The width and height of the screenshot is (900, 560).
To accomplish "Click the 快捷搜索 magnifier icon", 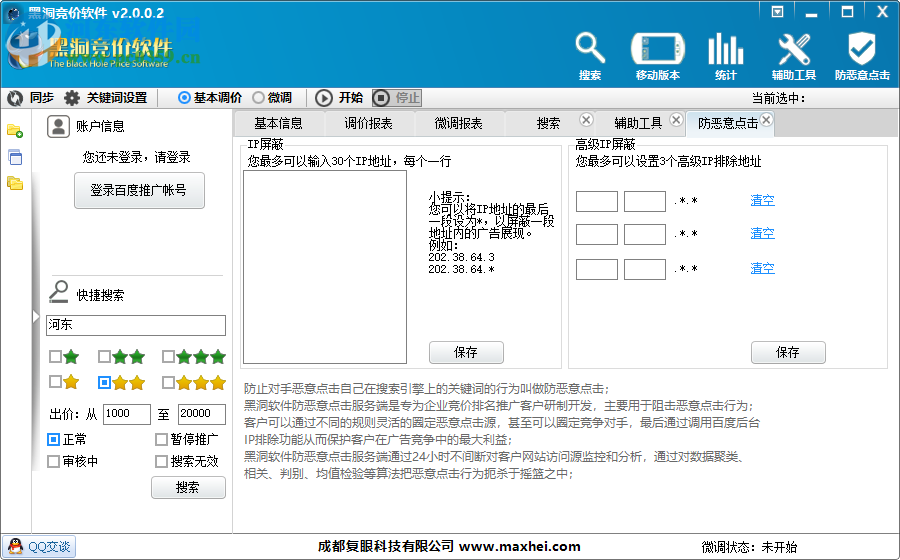I will coord(59,291).
